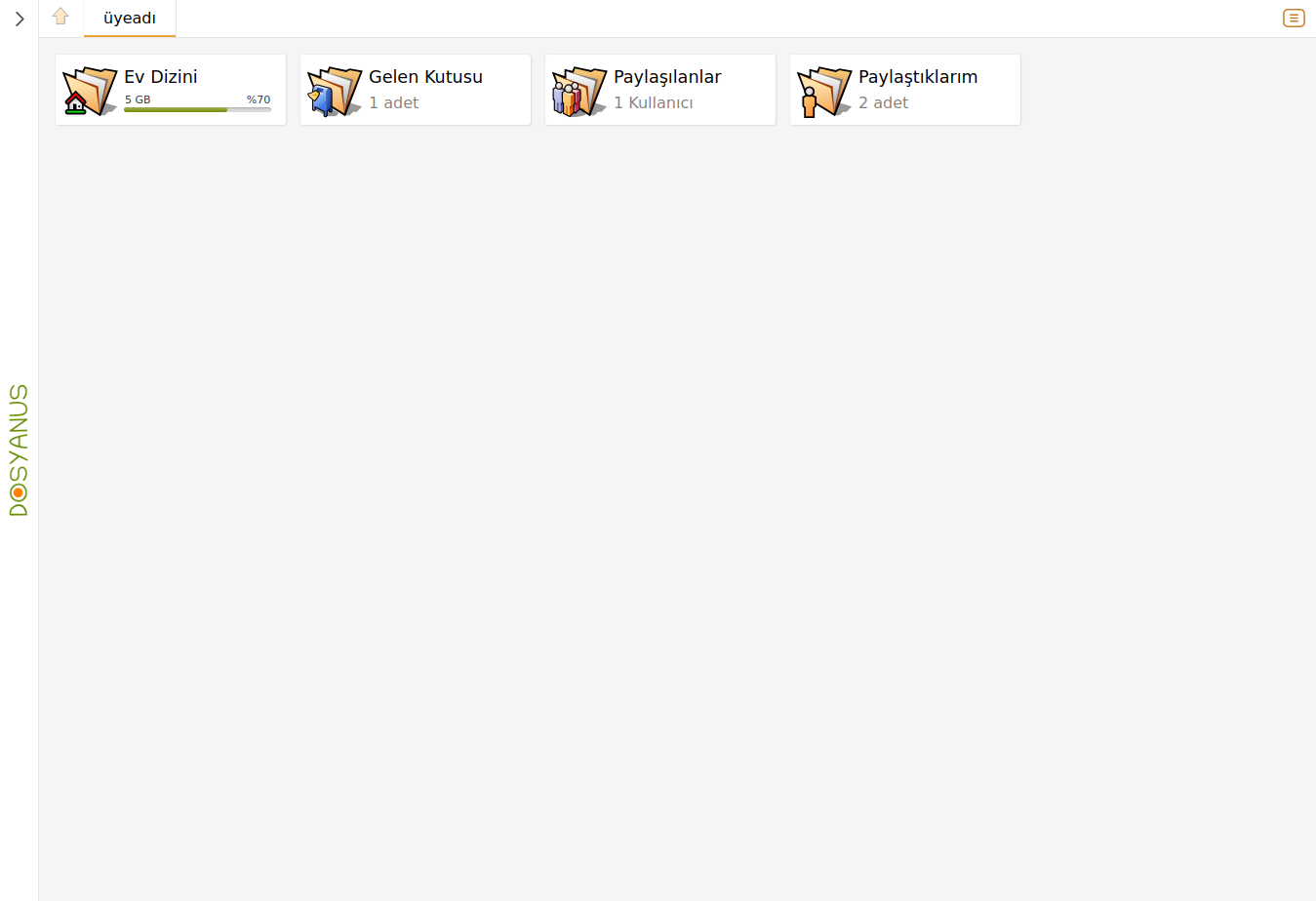Image resolution: width=1316 pixels, height=901 pixels.
Task: Open the Ev Dizini folder icon
Action: coord(90,91)
